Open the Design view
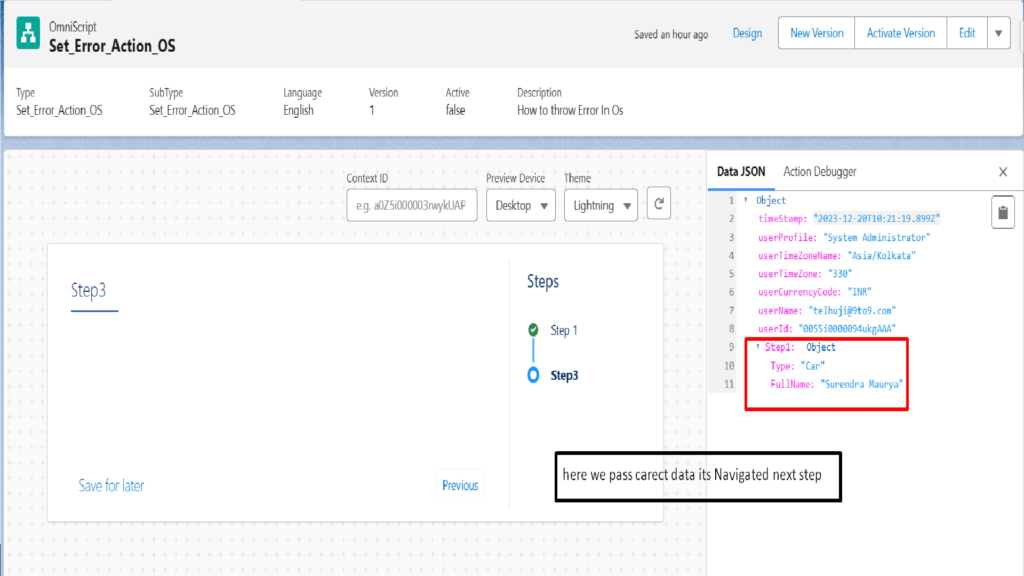Viewport: 1024px width, 576px height. coord(747,33)
